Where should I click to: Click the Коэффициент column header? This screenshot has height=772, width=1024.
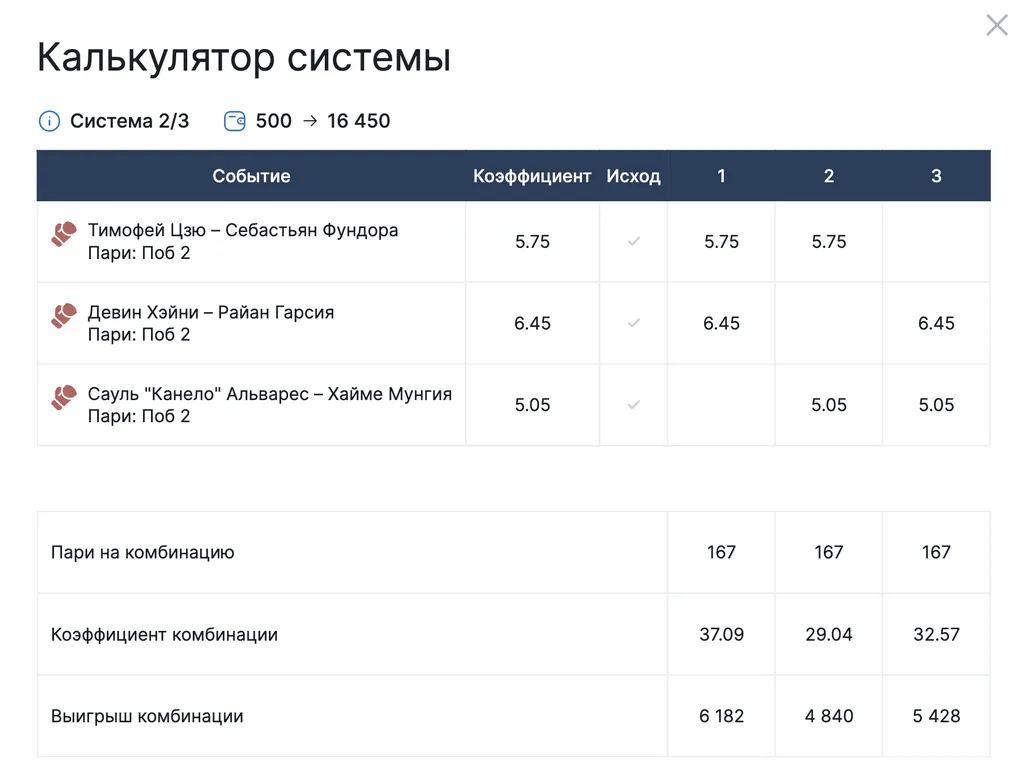pyautogui.click(x=532, y=176)
